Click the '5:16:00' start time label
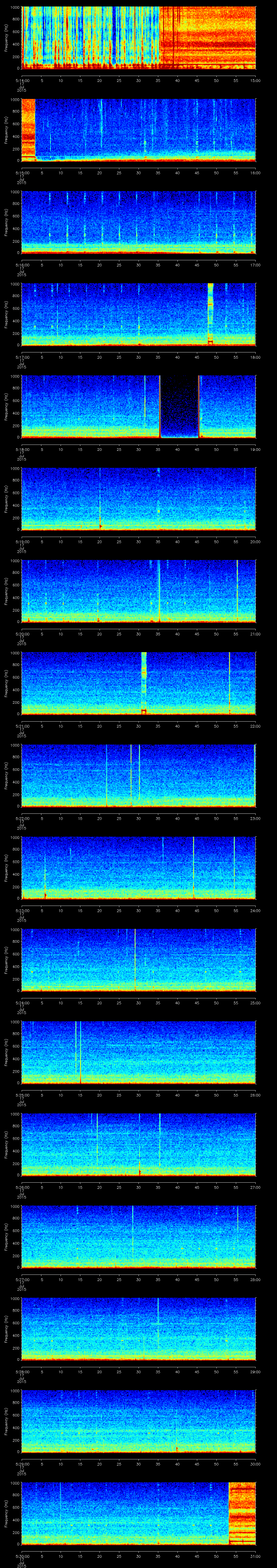 coord(22,264)
